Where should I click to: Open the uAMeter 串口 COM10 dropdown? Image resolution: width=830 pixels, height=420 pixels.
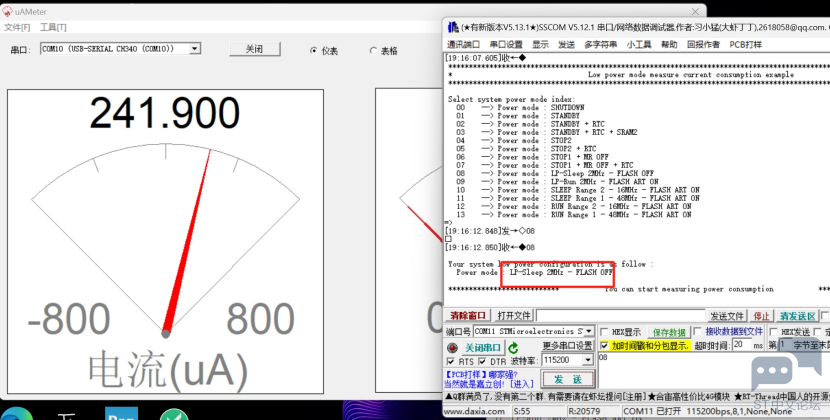click(195, 49)
